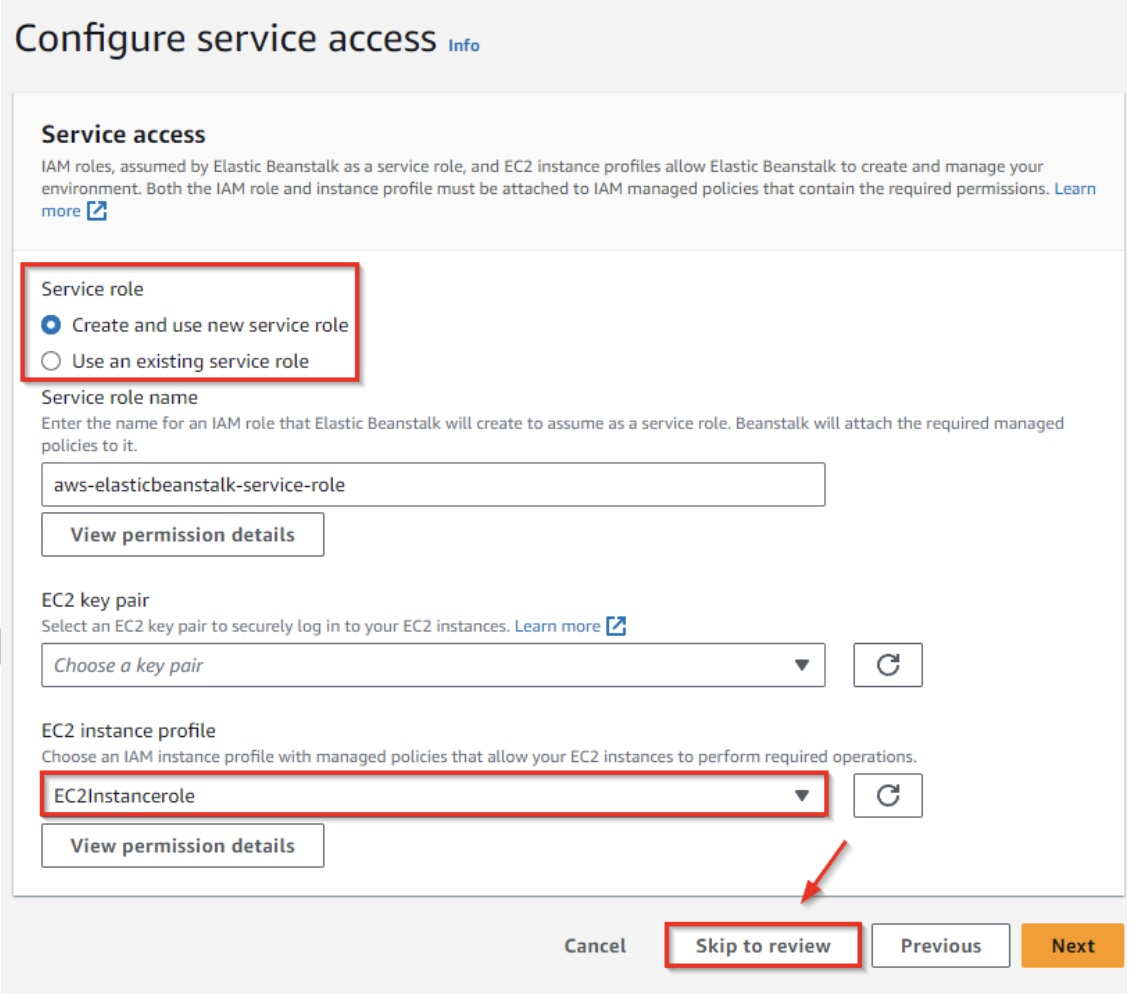
Task: Open the Info link beside the page title
Action: tap(463, 46)
